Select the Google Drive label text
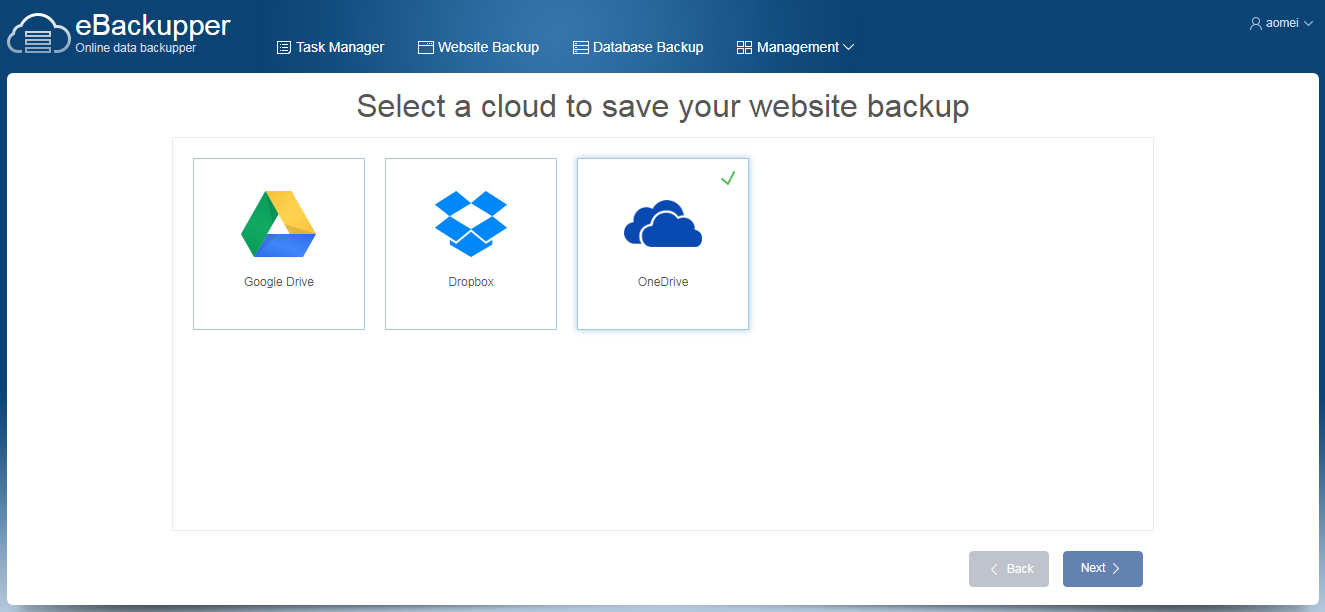The height and width of the screenshot is (612, 1325). click(x=279, y=282)
